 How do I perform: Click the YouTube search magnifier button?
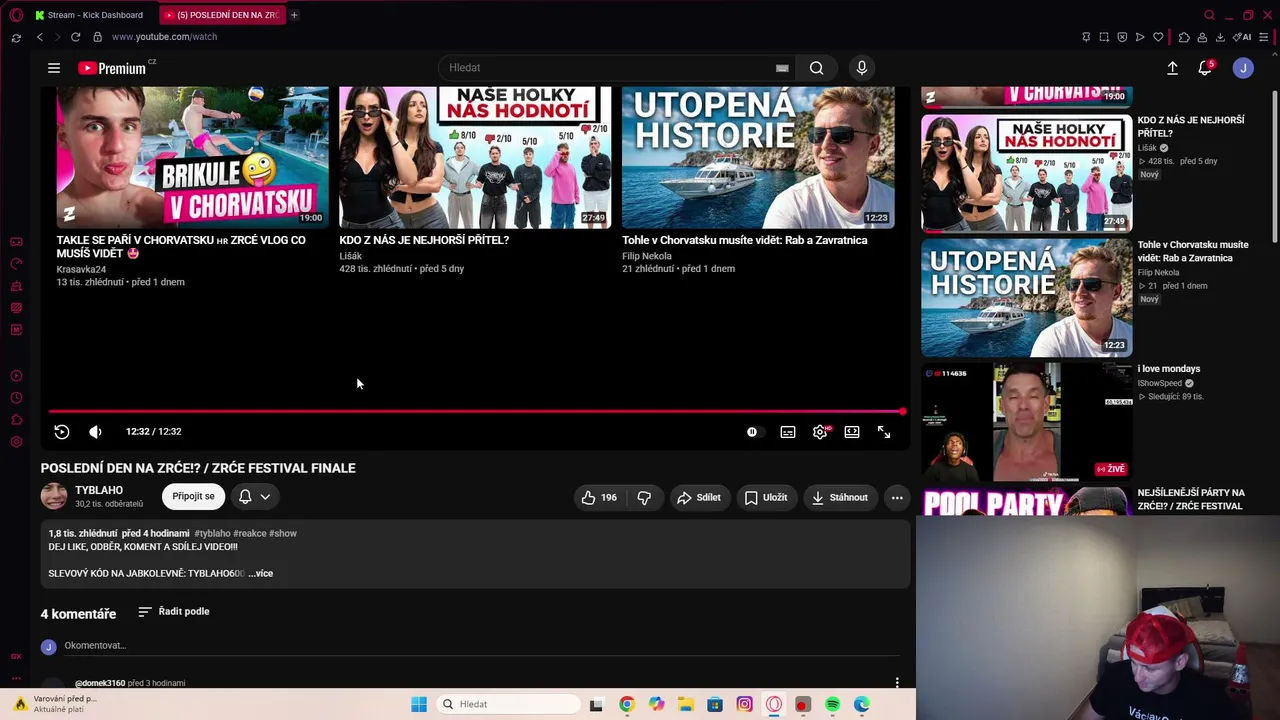pos(817,68)
